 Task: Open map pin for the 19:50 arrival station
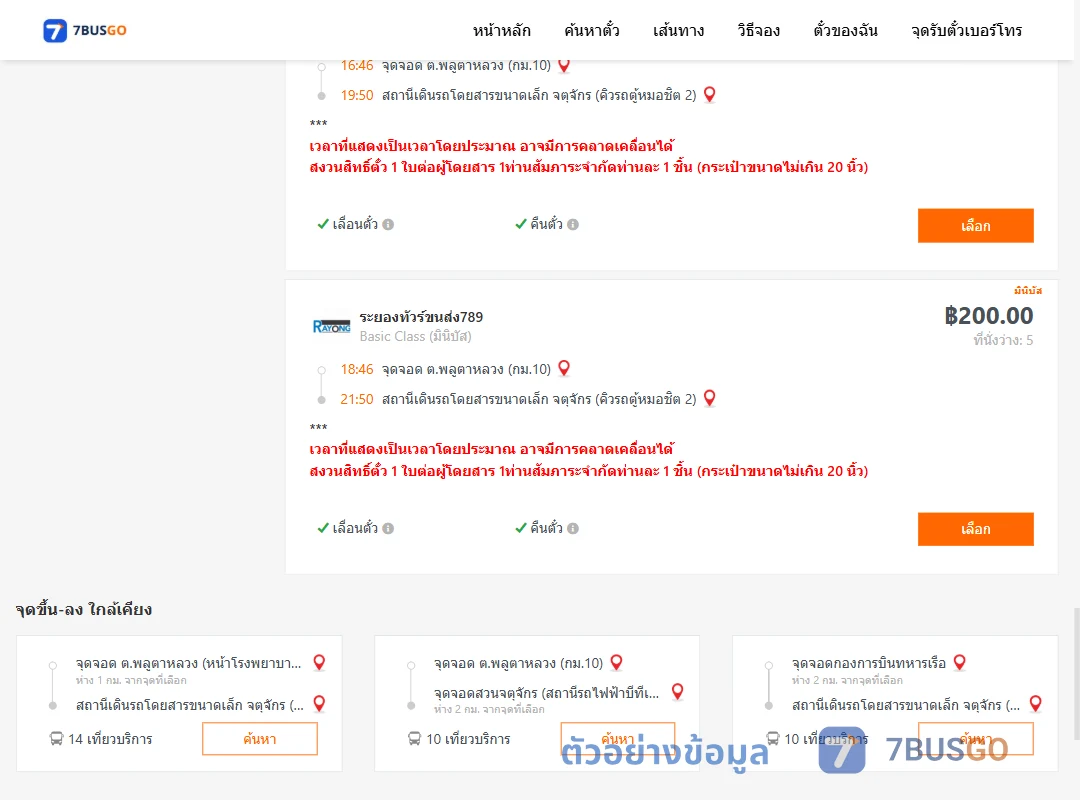click(x=709, y=94)
